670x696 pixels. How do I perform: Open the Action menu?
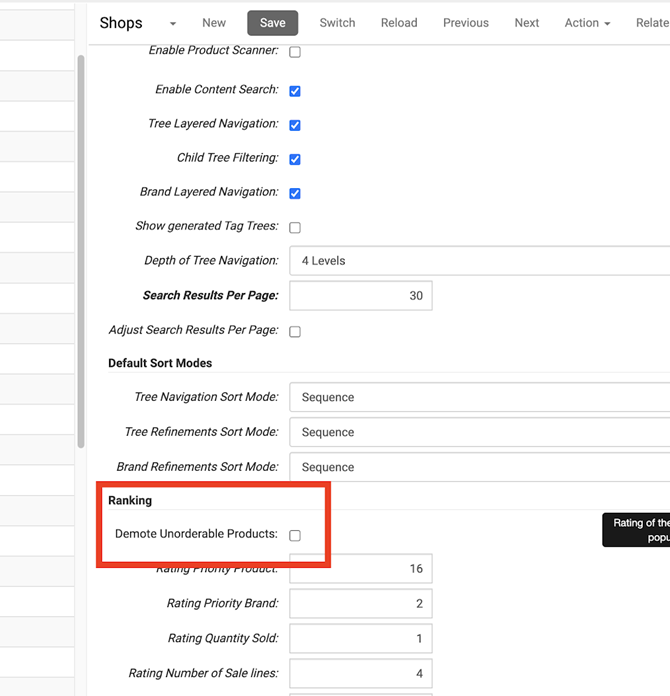pos(587,23)
